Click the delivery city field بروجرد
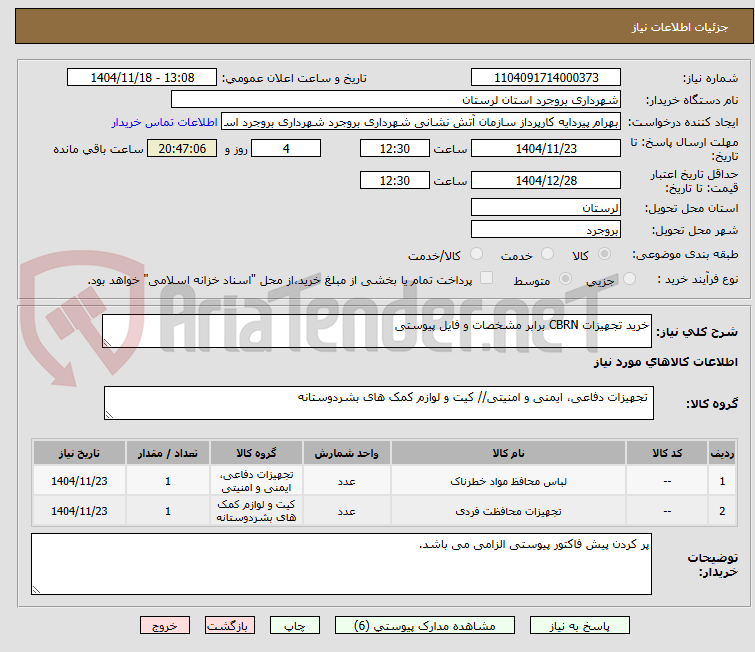The height and width of the screenshot is (652, 755). click(x=546, y=230)
